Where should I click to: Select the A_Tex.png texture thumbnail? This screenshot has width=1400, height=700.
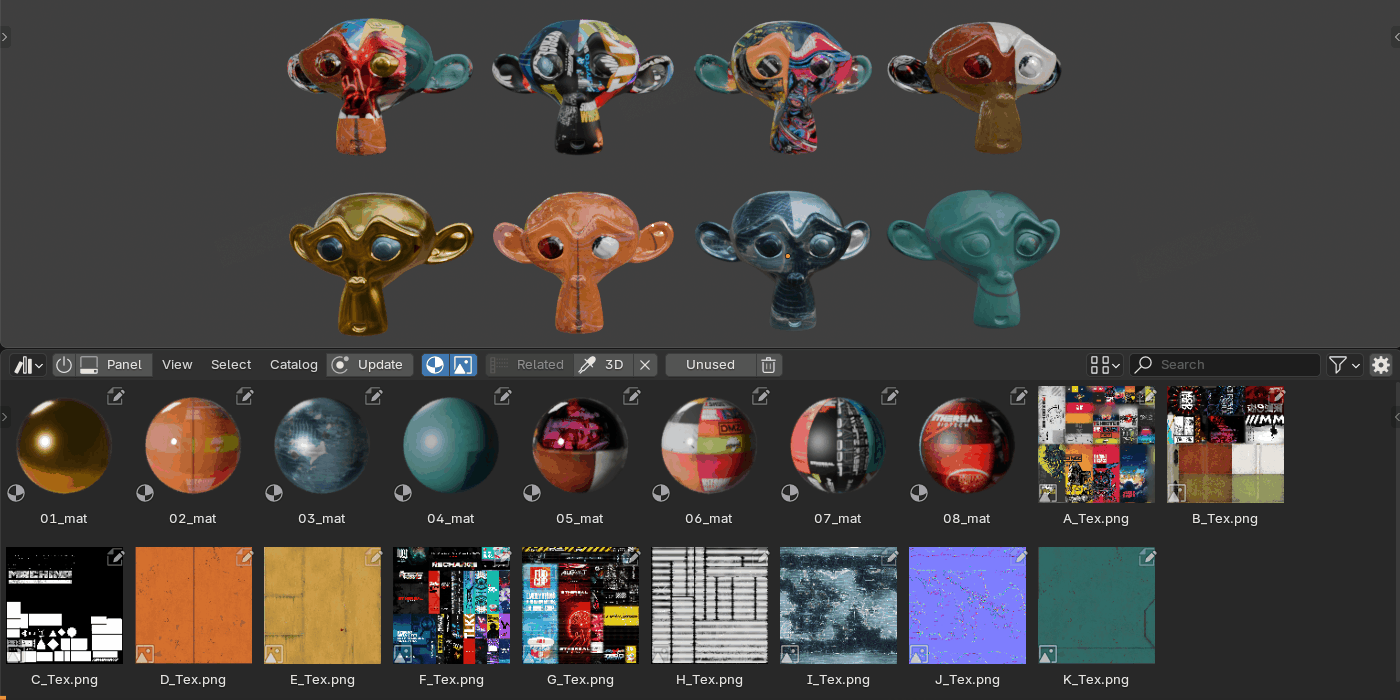coord(1096,445)
